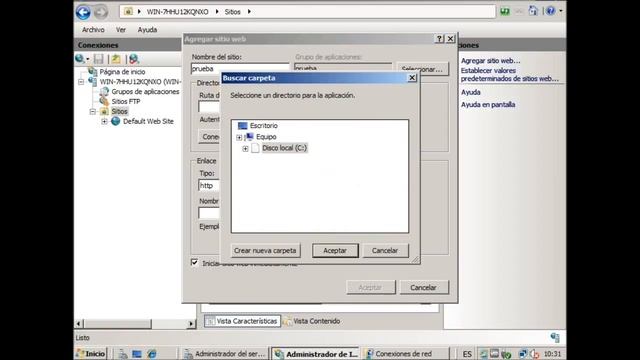The image size is (640, 360).
Task: Click Cancelar in Agregar sitio web dialog
Action: [424, 287]
